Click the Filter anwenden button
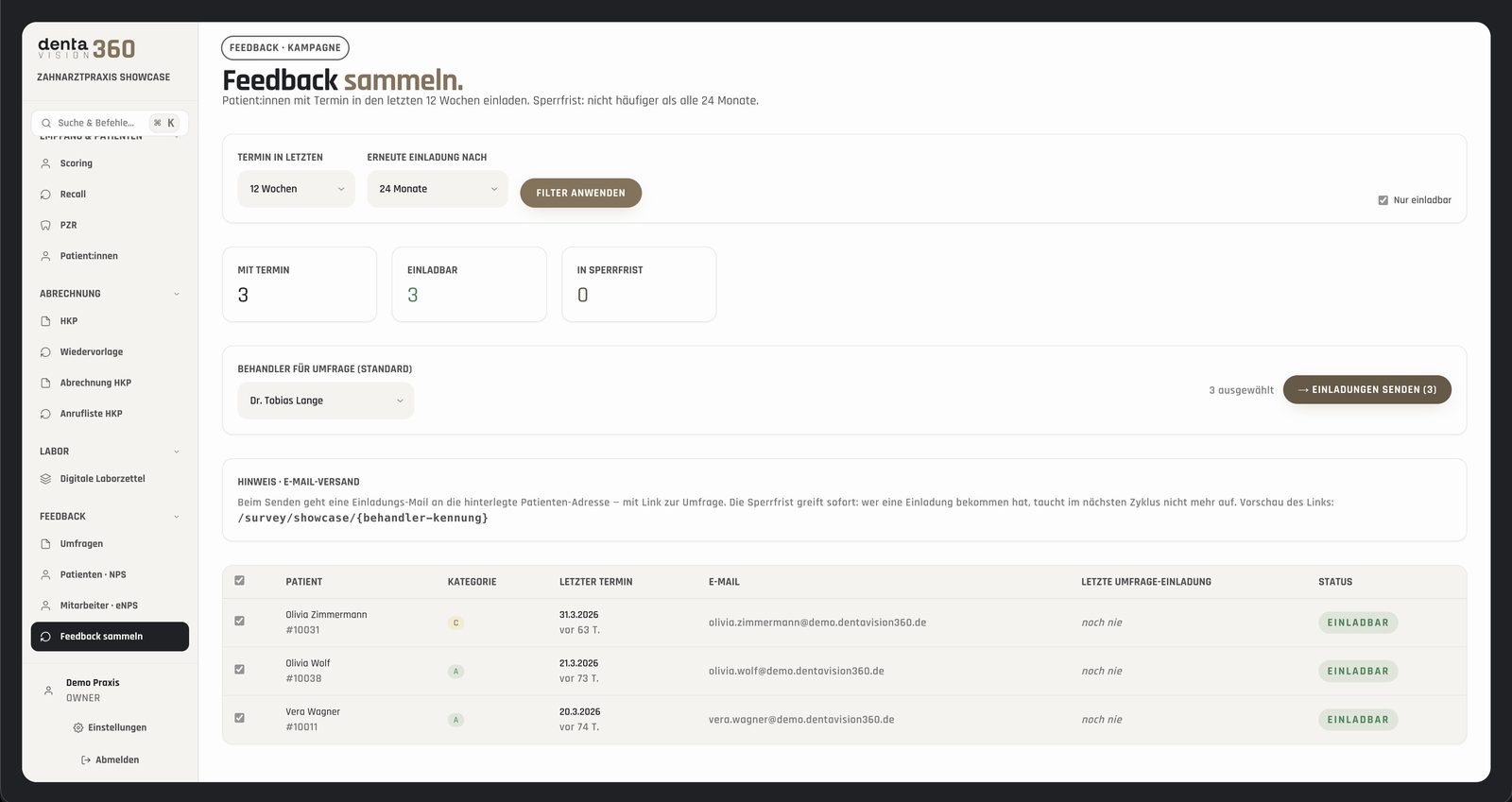1512x802 pixels. point(580,193)
